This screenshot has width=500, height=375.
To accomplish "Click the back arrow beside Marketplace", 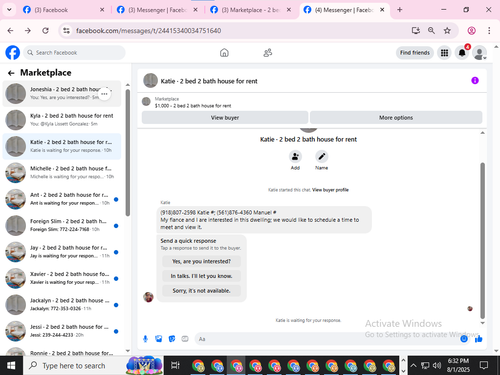I will [x=11, y=73].
